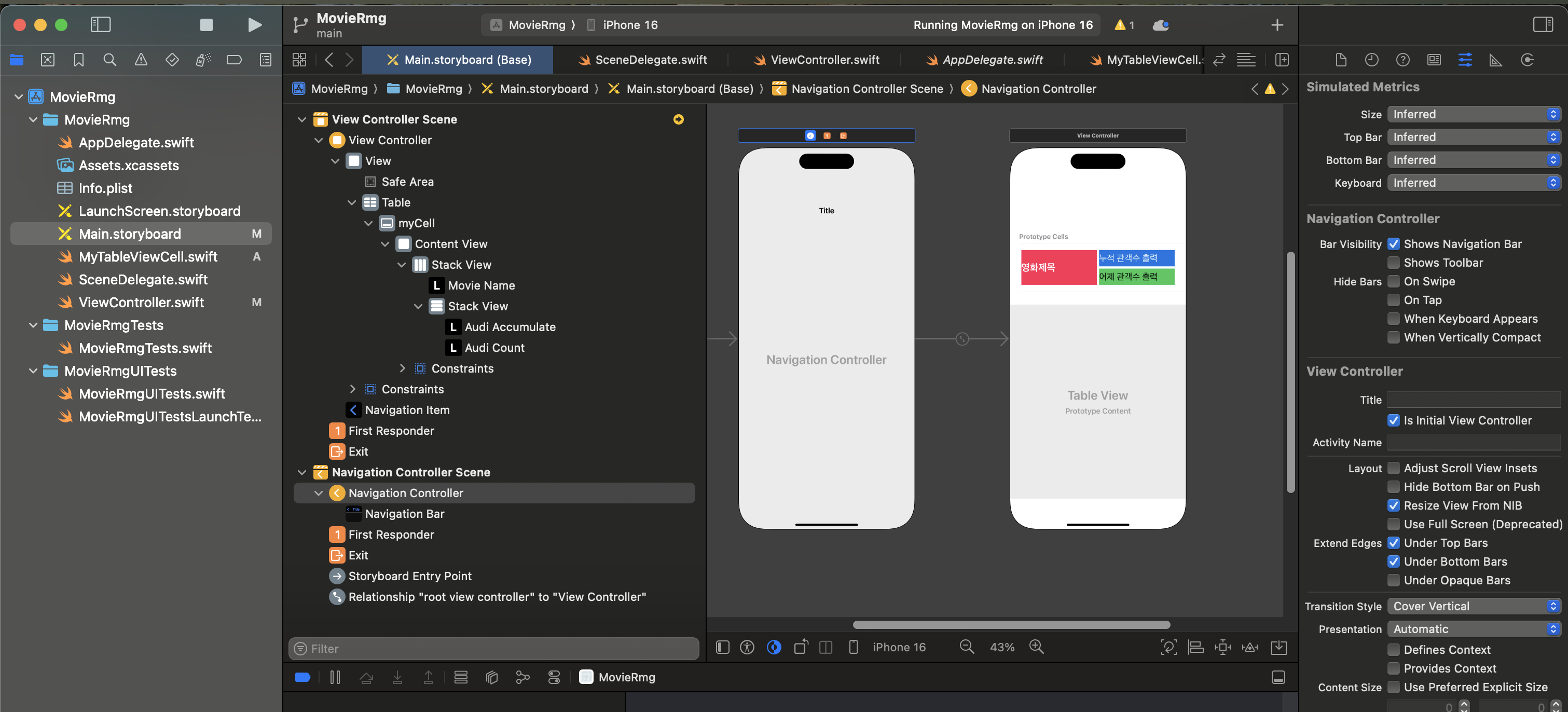The image size is (1568, 712).
Task: Expand Constraints under Content View
Action: [x=402, y=369]
